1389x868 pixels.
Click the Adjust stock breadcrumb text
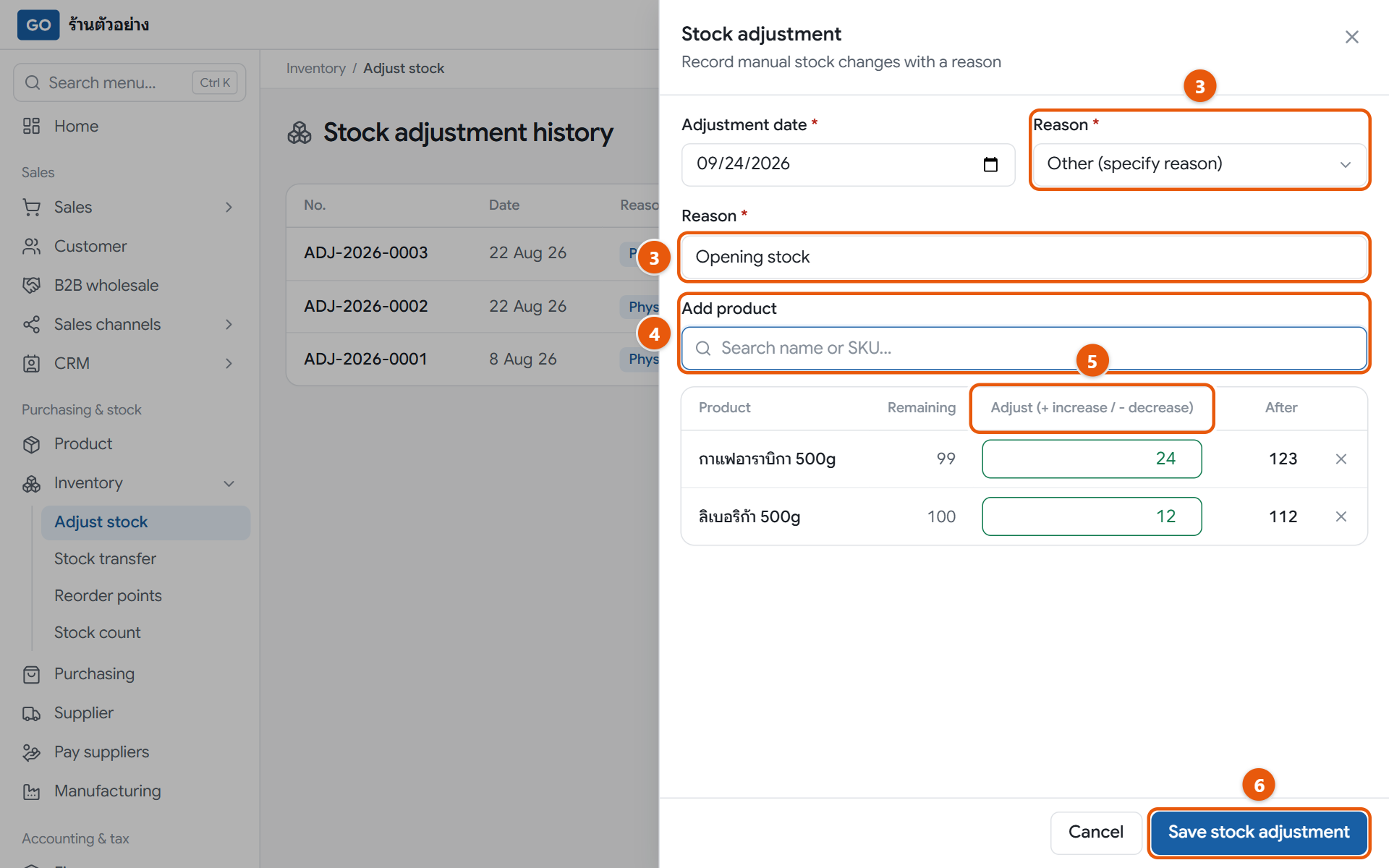coord(404,69)
